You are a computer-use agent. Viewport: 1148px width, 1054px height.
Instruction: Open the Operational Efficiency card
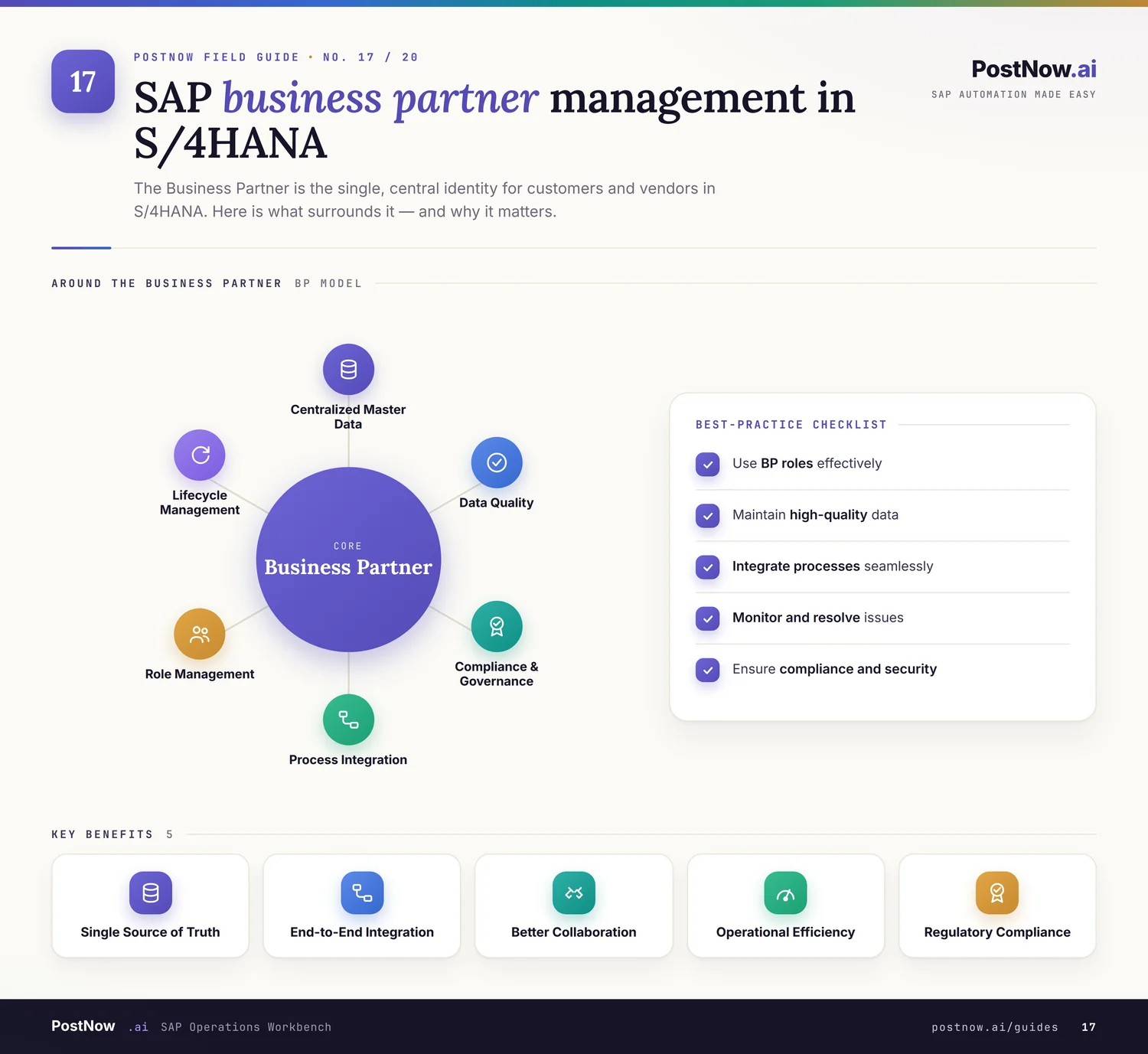click(x=785, y=906)
